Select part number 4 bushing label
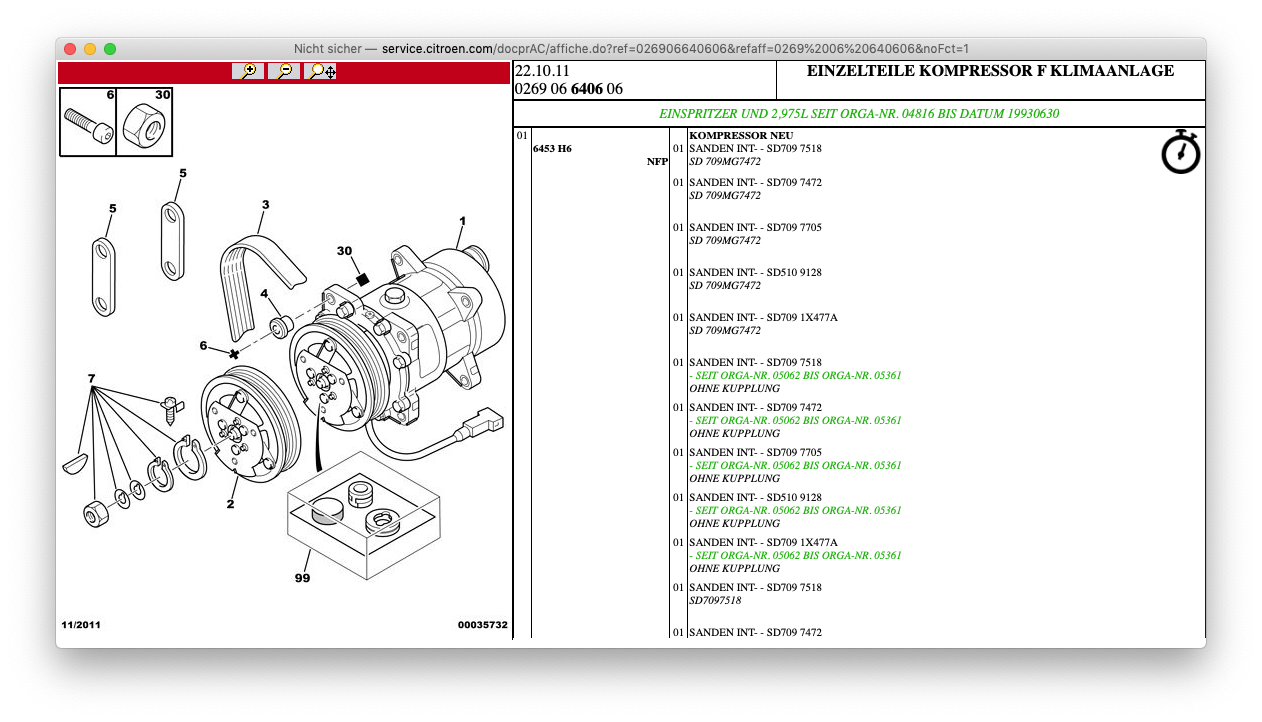1262x722 pixels. 264,294
